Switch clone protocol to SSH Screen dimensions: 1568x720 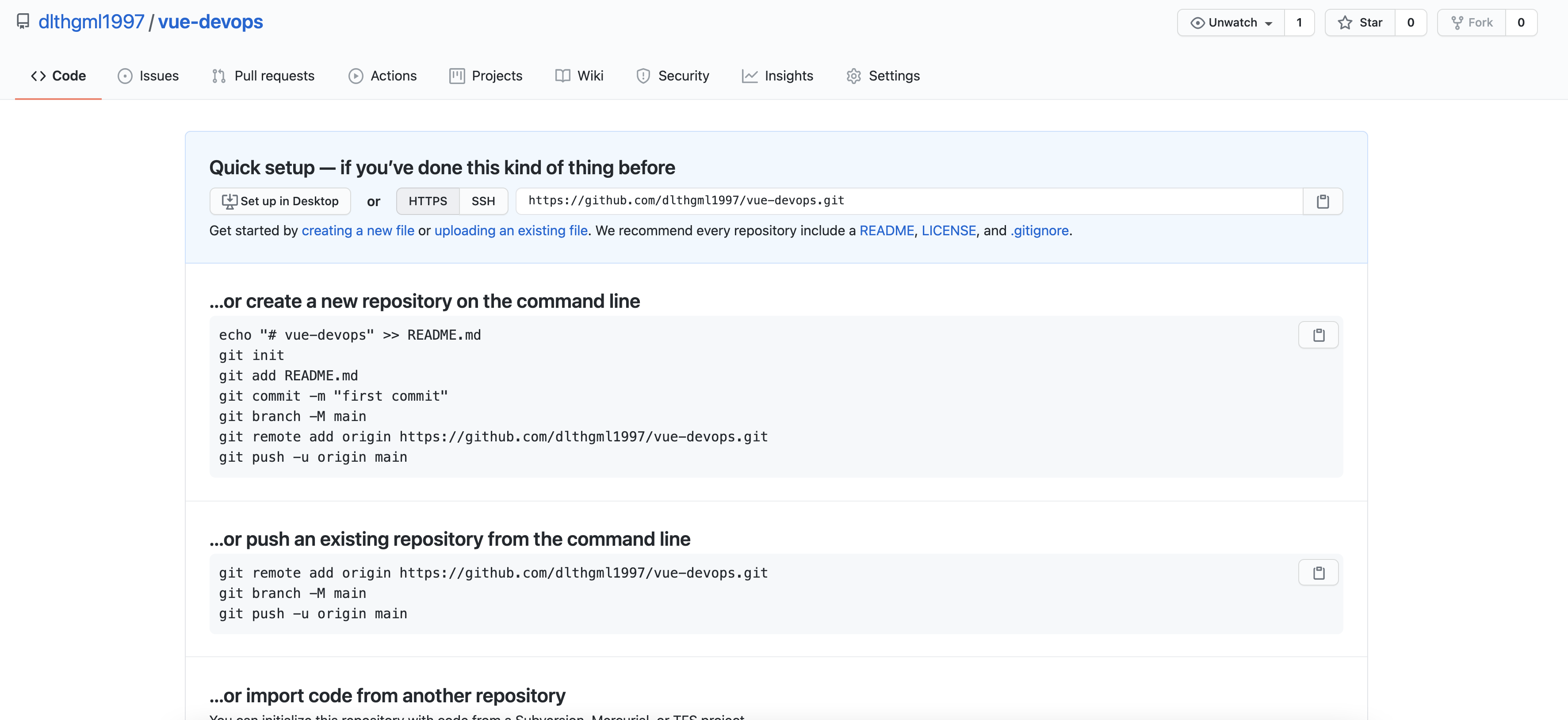pos(483,202)
